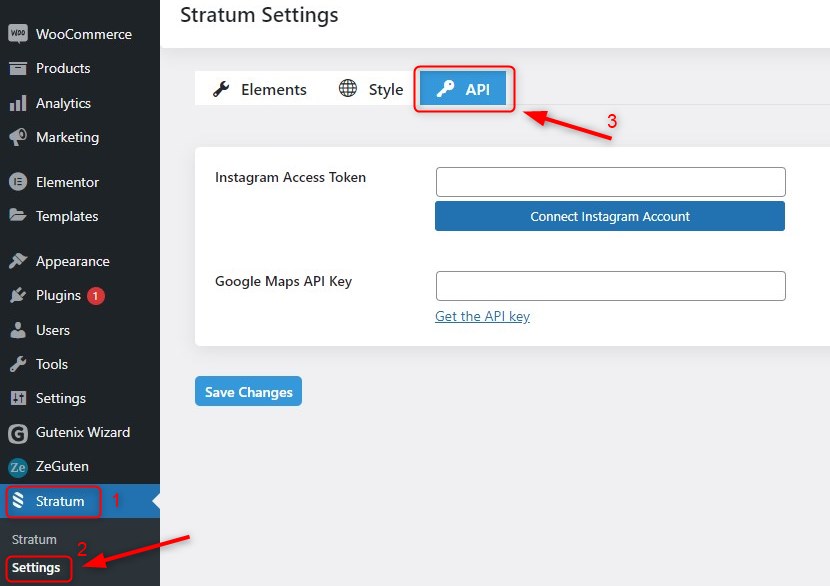Select the Marketing megaphone icon
The width and height of the screenshot is (830, 586).
coord(17,137)
